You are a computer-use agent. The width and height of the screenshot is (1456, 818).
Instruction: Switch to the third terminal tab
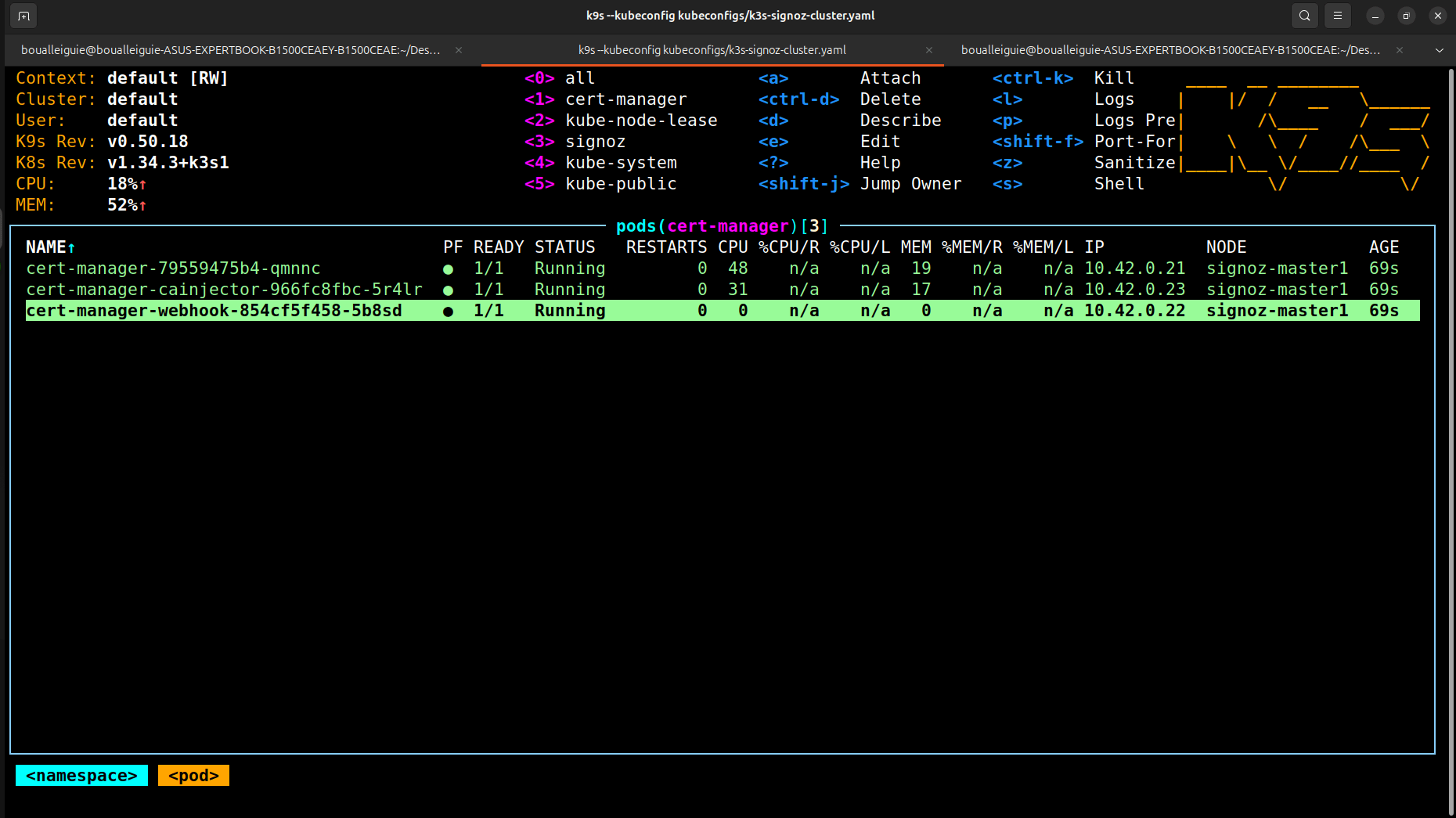click(1171, 50)
